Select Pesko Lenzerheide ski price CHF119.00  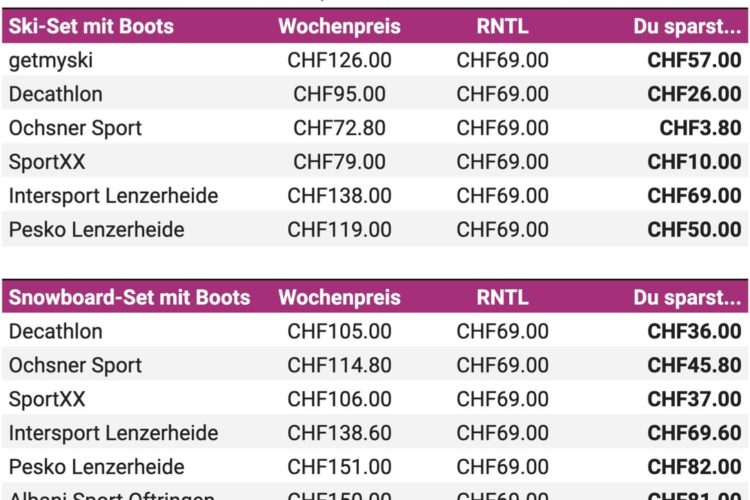coord(339,230)
